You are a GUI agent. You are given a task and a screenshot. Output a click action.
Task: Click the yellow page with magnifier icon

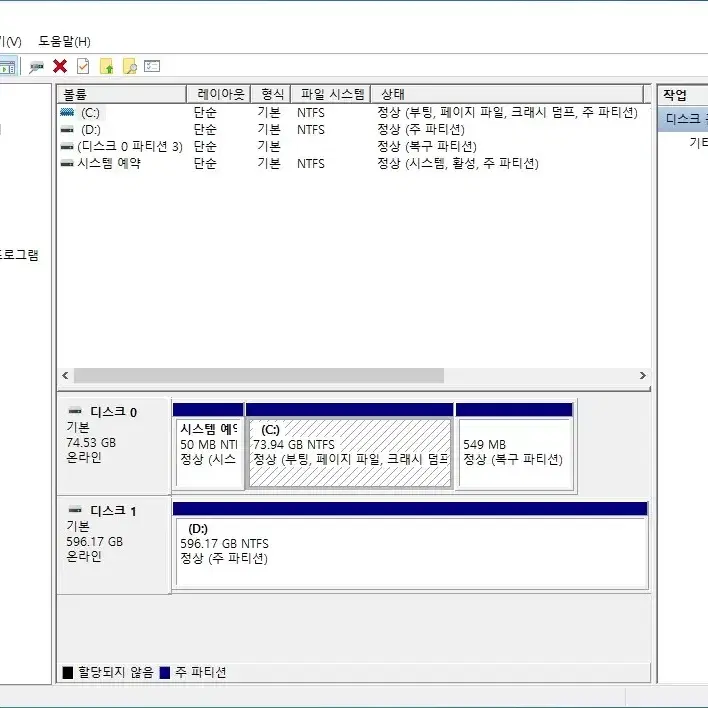pos(130,66)
